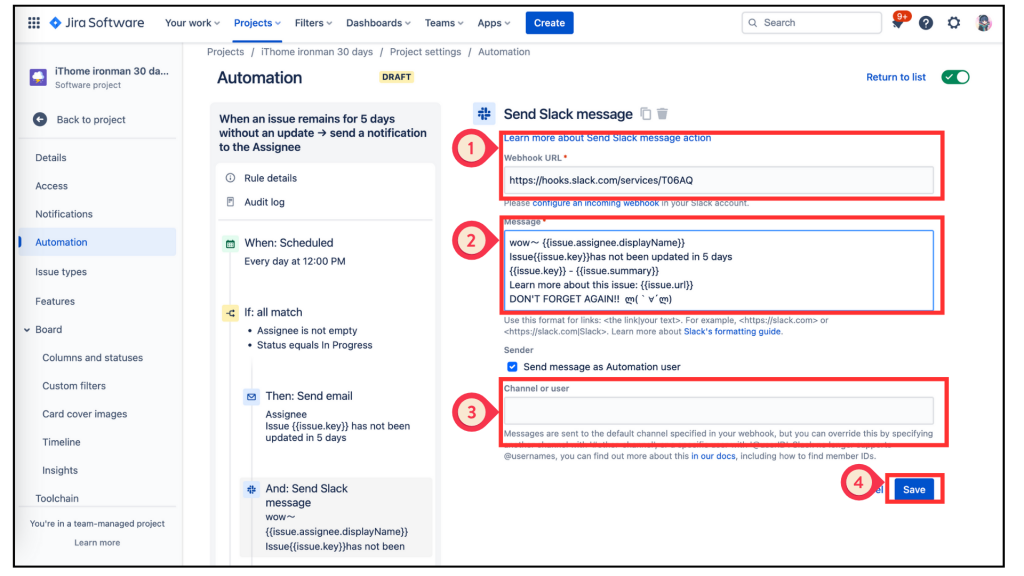
Task: Open the Apps dropdown menu
Action: 494,23
